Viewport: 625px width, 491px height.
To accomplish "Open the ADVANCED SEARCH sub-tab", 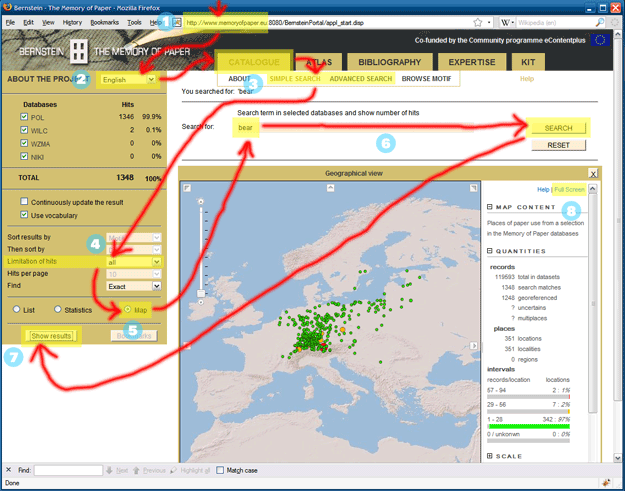I will coord(361,79).
